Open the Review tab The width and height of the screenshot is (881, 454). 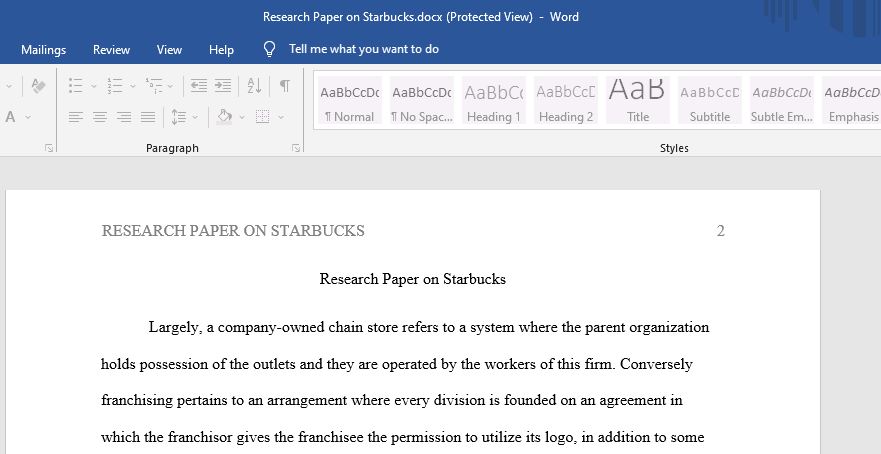pyautogui.click(x=111, y=49)
